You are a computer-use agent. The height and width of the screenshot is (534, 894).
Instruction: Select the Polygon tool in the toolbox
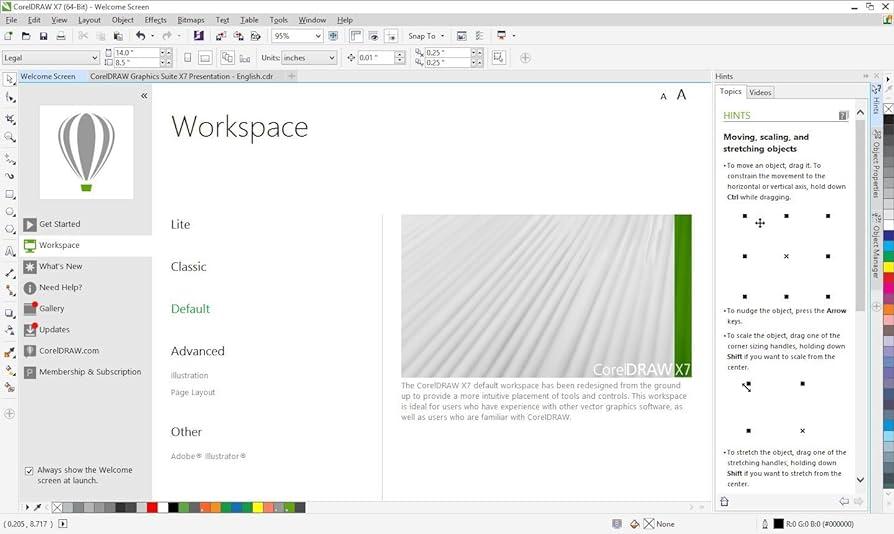coord(10,230)
